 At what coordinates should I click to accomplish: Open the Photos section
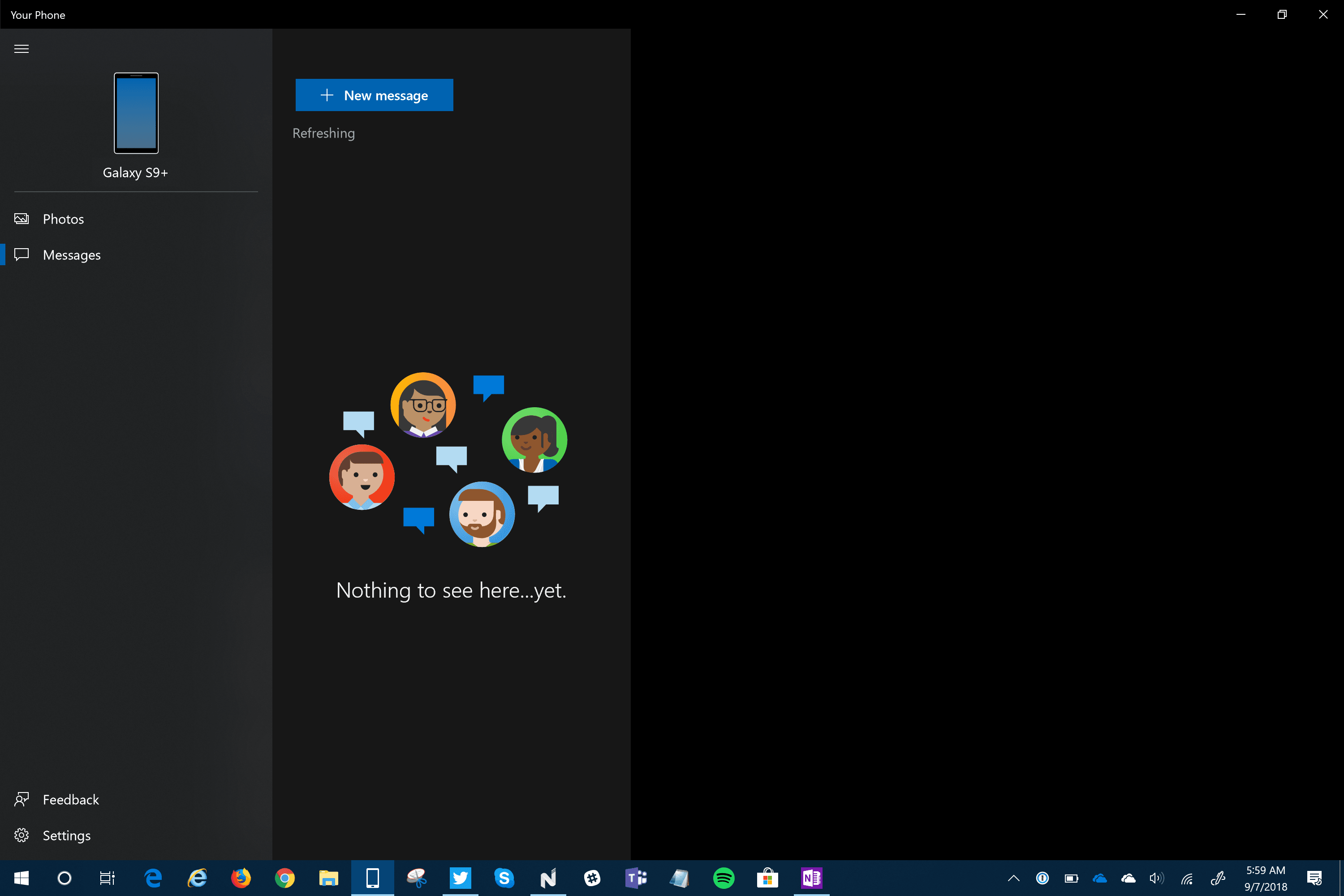(63, 219)
